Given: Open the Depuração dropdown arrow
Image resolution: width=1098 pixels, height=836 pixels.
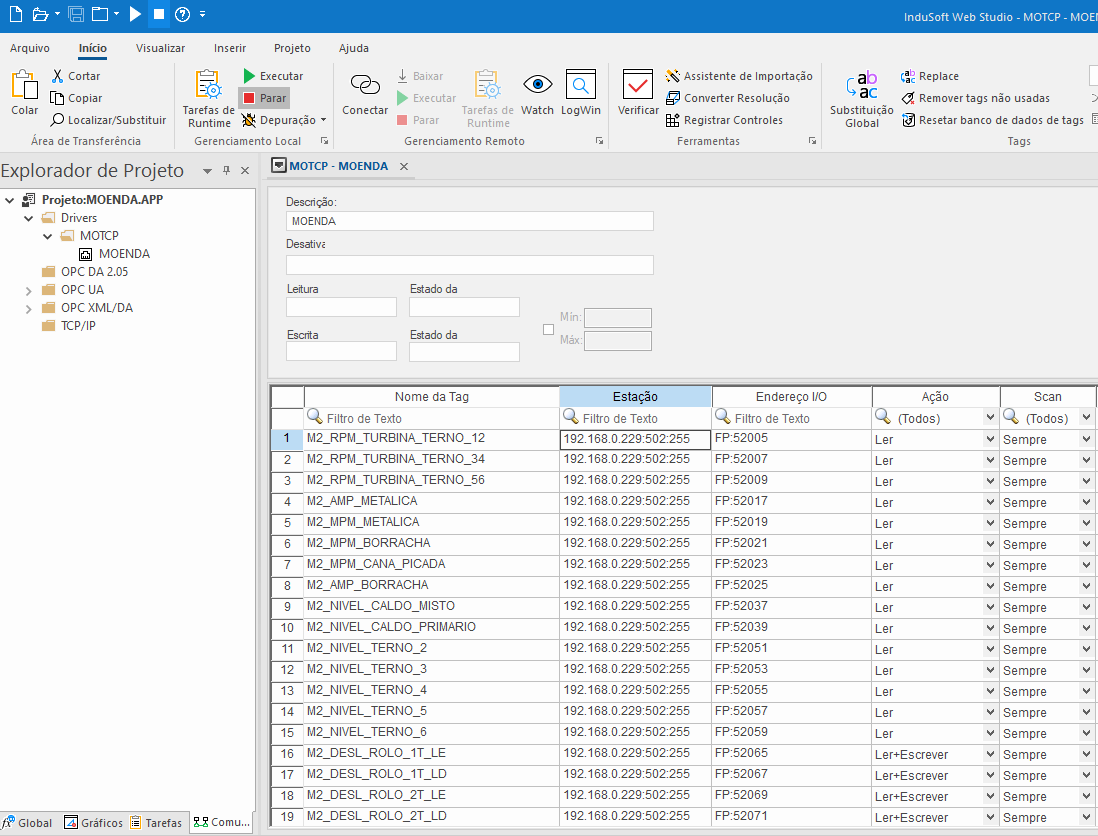Looking at the screenshot, I should coord(324,120).
